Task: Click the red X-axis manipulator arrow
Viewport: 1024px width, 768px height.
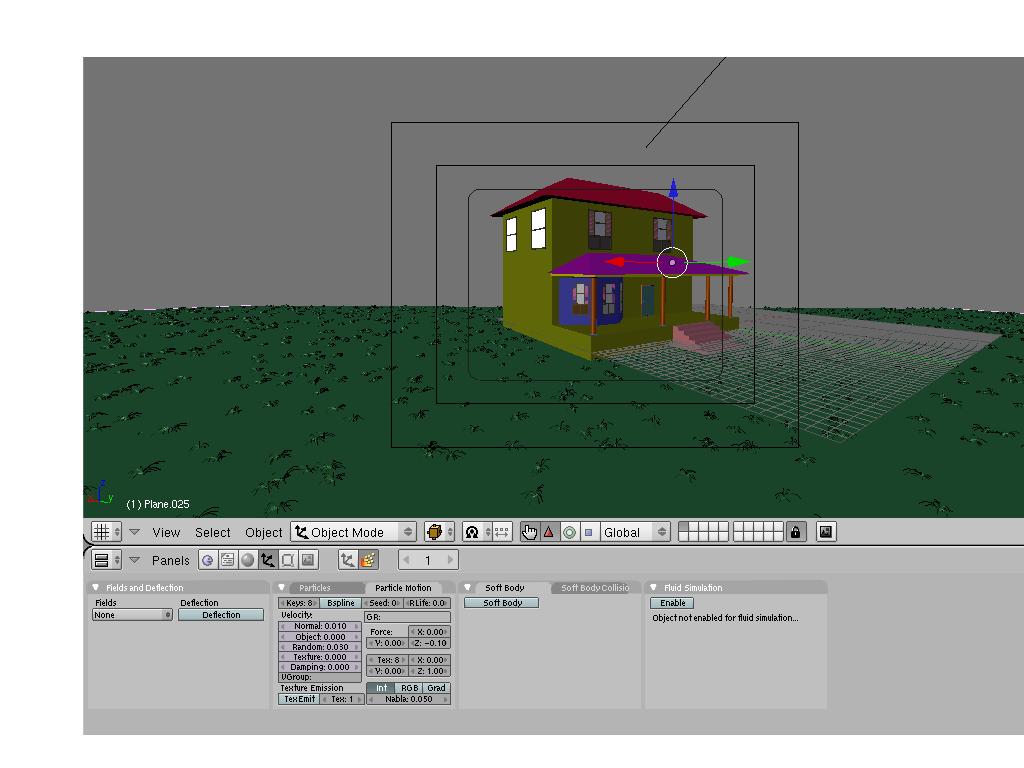Action: [x=615, y=262]
